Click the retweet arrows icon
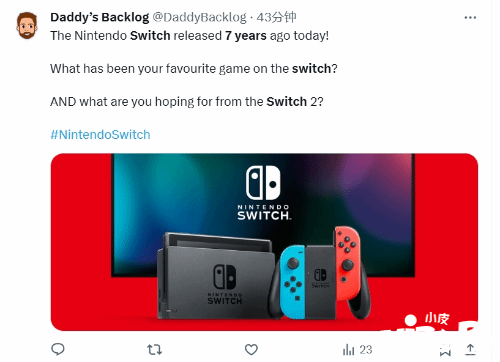The height and width of the screenshot is (362, 500). [154, 349]
